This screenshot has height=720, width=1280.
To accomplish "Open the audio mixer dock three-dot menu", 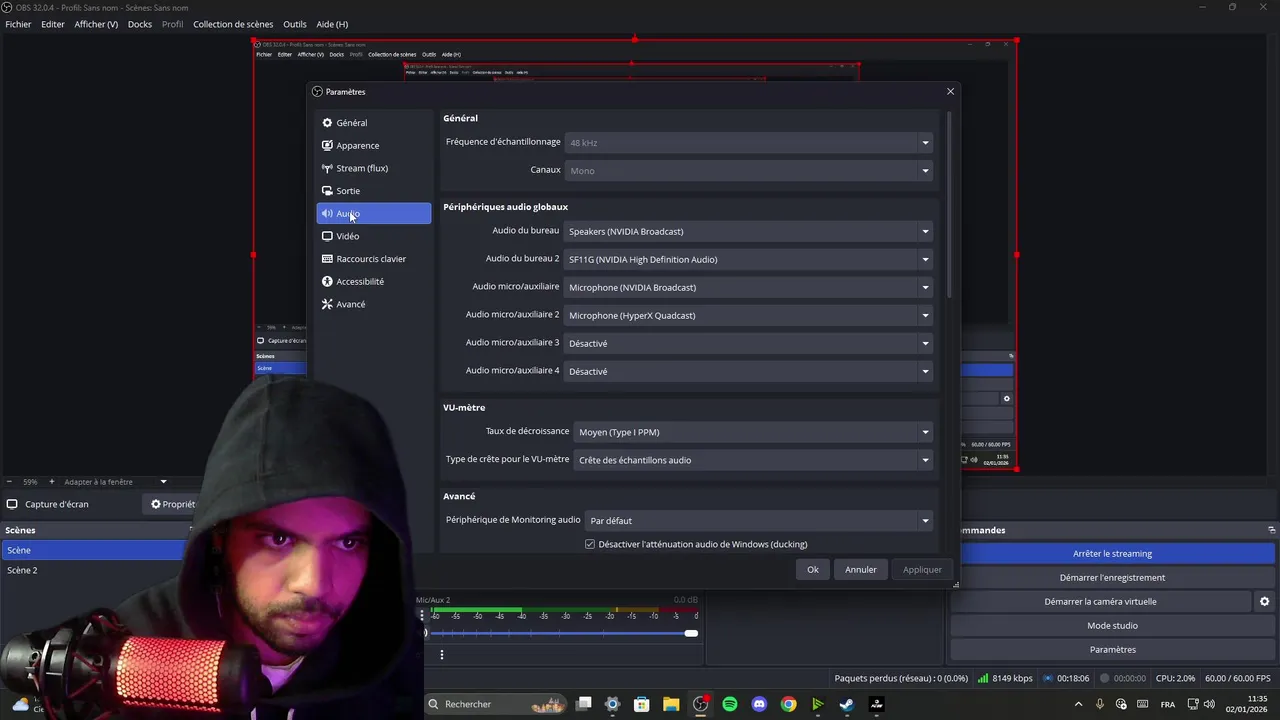I will click(442, 655).
